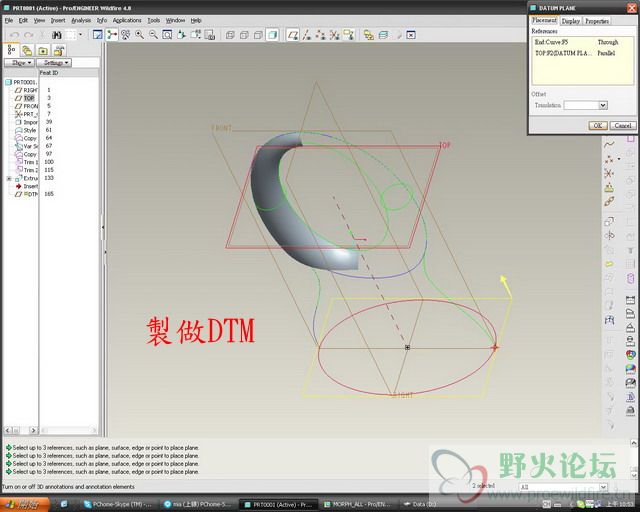Switch to MORPH_ALL Pro/ENGINEER taskbar window
Screen dimensions: 640x512
(x=358, y=505)
